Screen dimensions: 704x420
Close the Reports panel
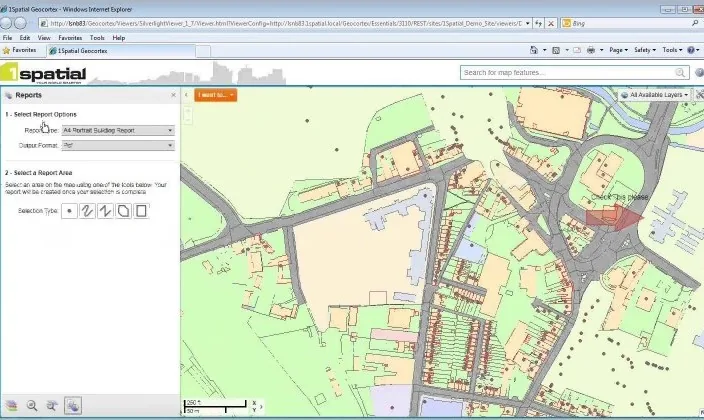pyautogui.click(x=174, y=95)
